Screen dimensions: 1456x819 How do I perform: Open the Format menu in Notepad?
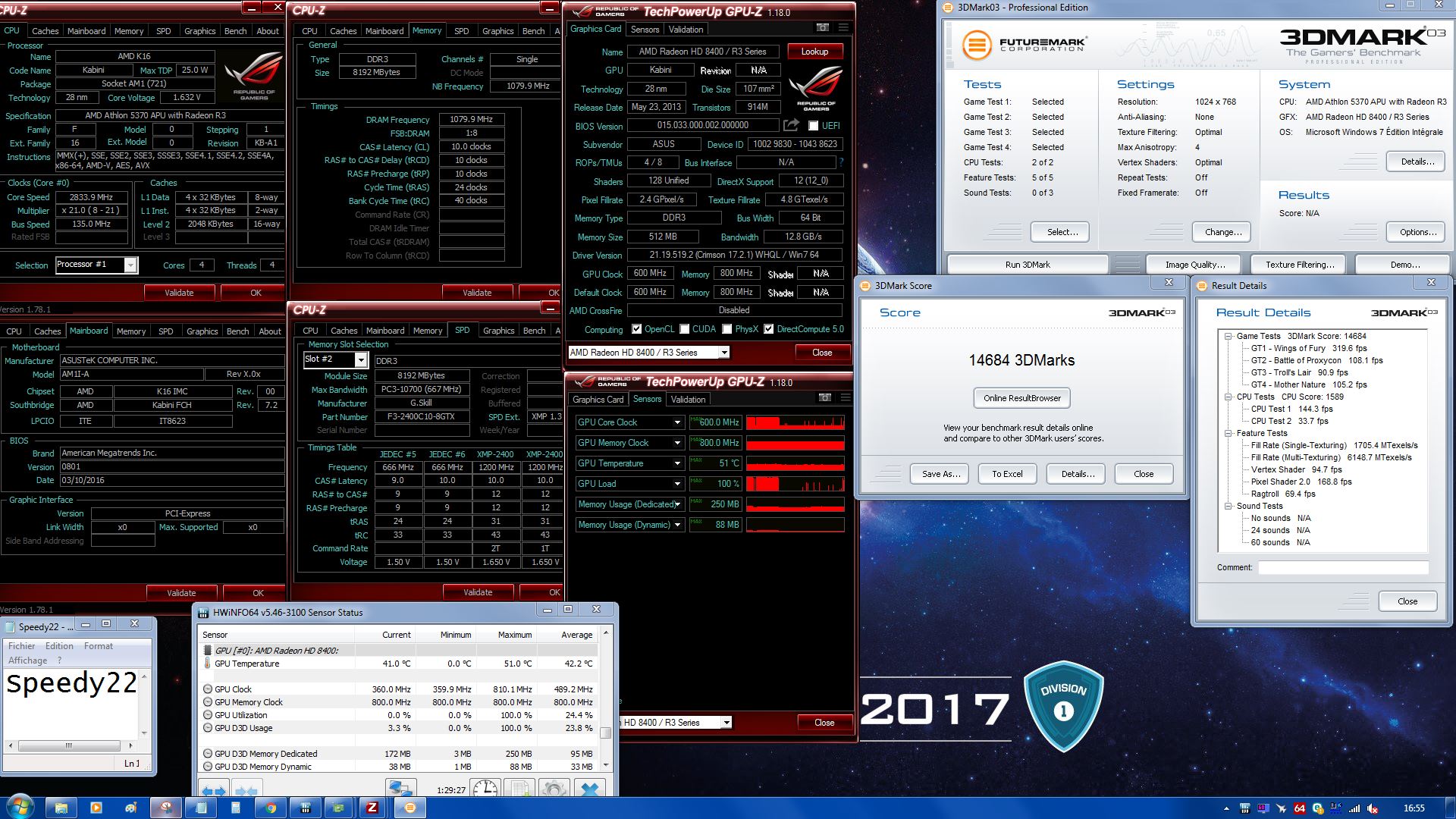click(98, 646)
